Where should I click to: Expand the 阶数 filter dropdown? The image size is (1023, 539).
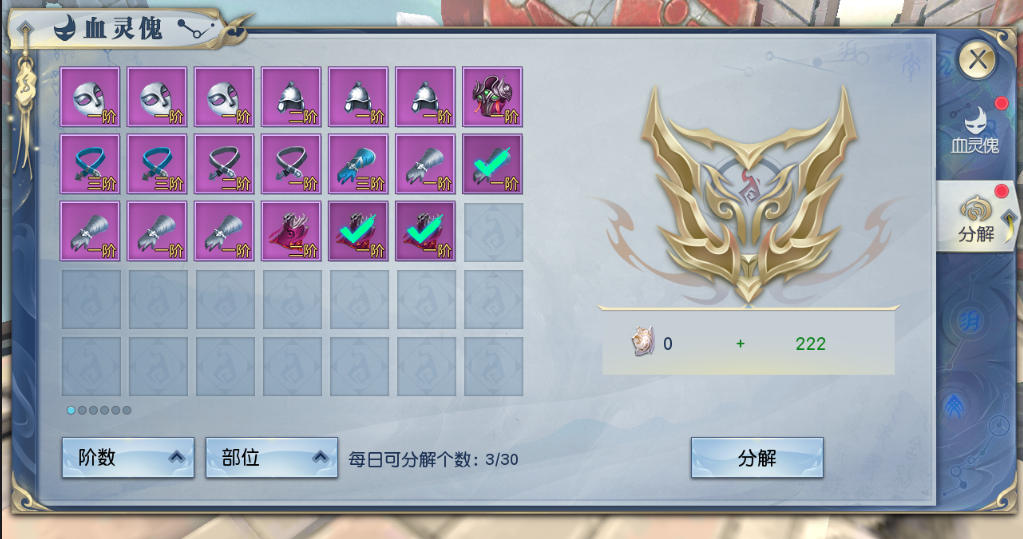pyautogui.click(x=128, y=458)
